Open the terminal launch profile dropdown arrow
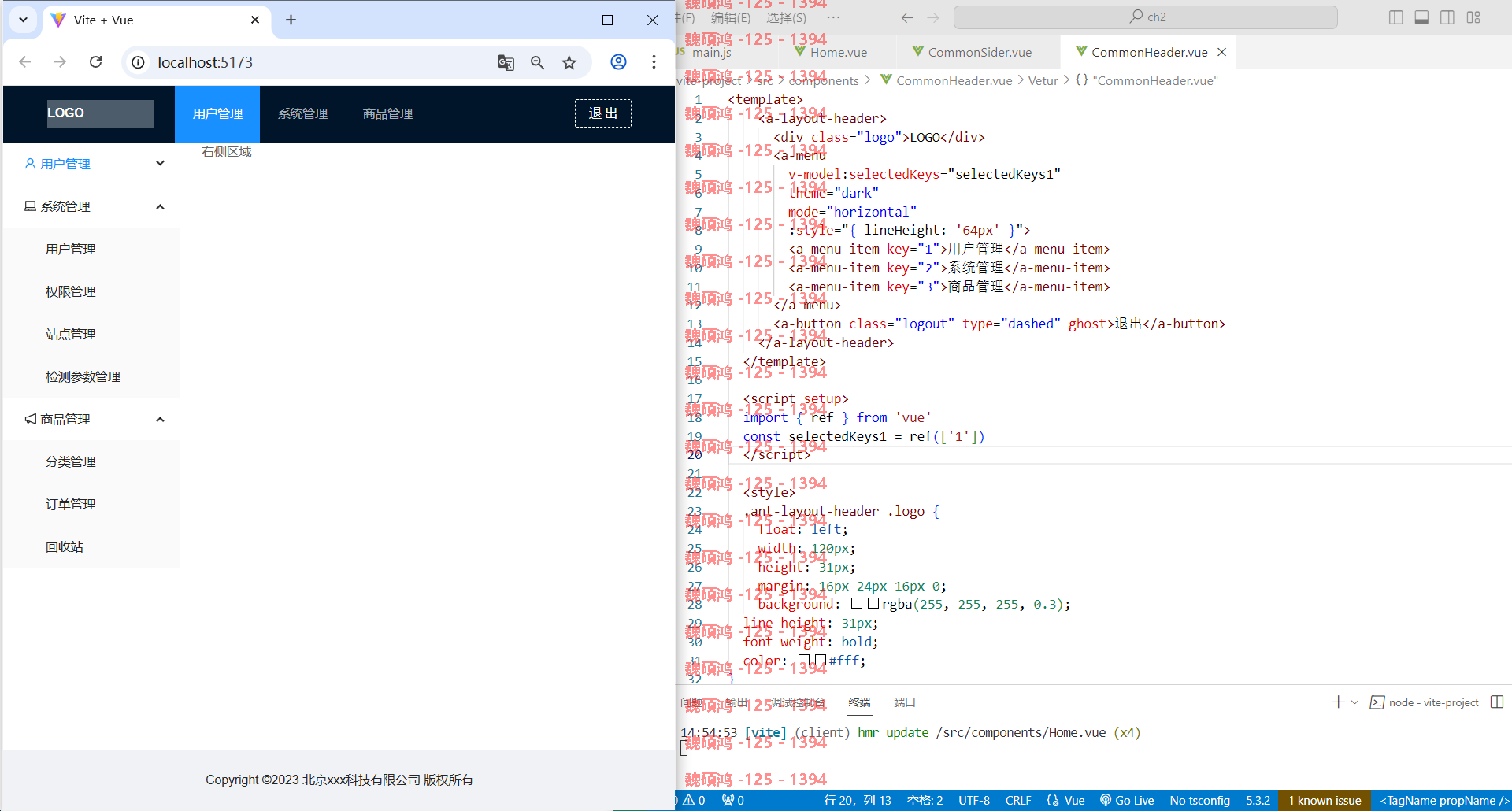This screenshot has width=1512, height=811. click(x=1354, y=702)
